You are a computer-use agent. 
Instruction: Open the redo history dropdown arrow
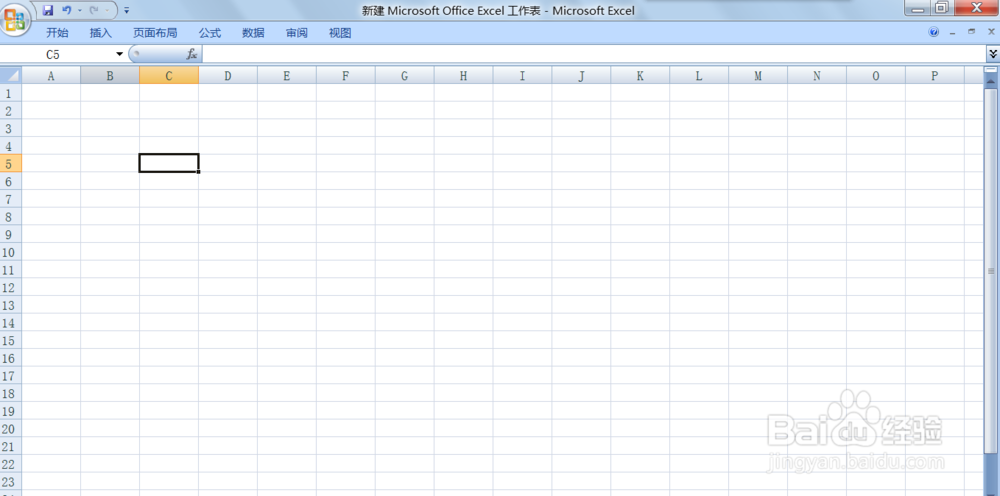coord(107,11)
